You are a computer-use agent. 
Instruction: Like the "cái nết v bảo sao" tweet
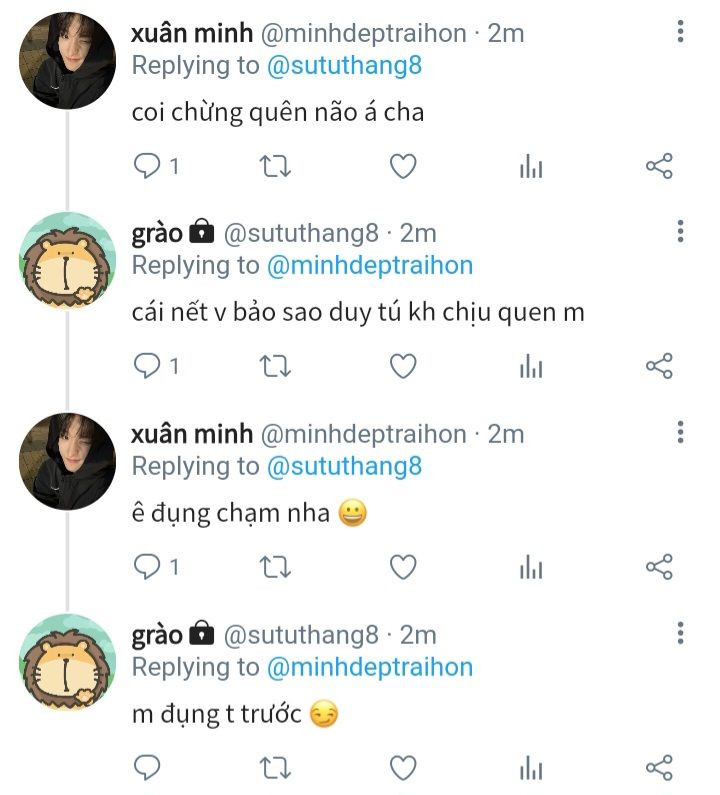pyautogui.click(x=402, y=367)
